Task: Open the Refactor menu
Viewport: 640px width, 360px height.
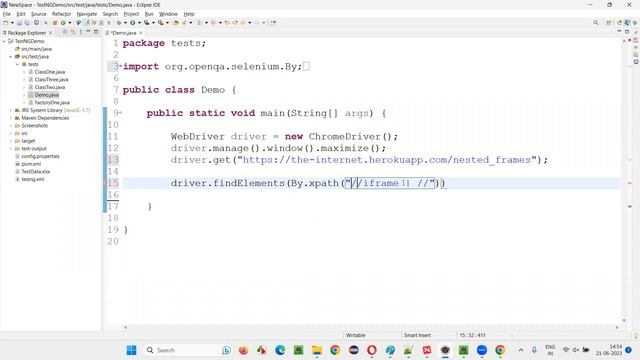Action: [x=62, y=14]
